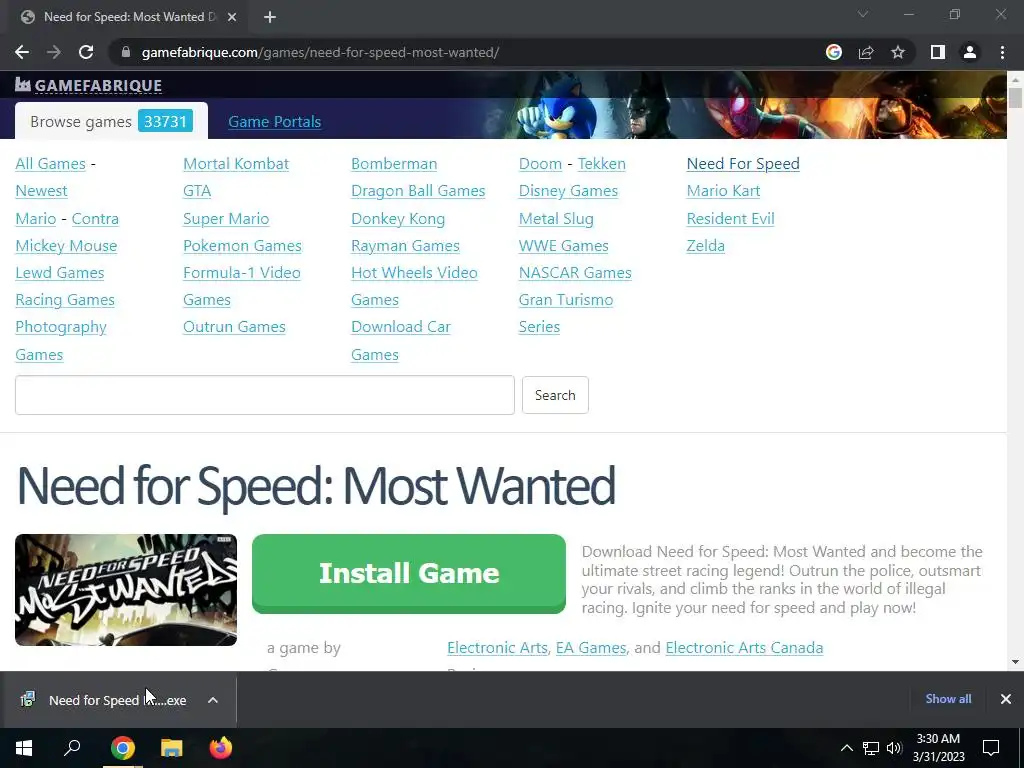Open the Zelda link
Viewport: 1024px width, 768px height.
coord(705,246)
